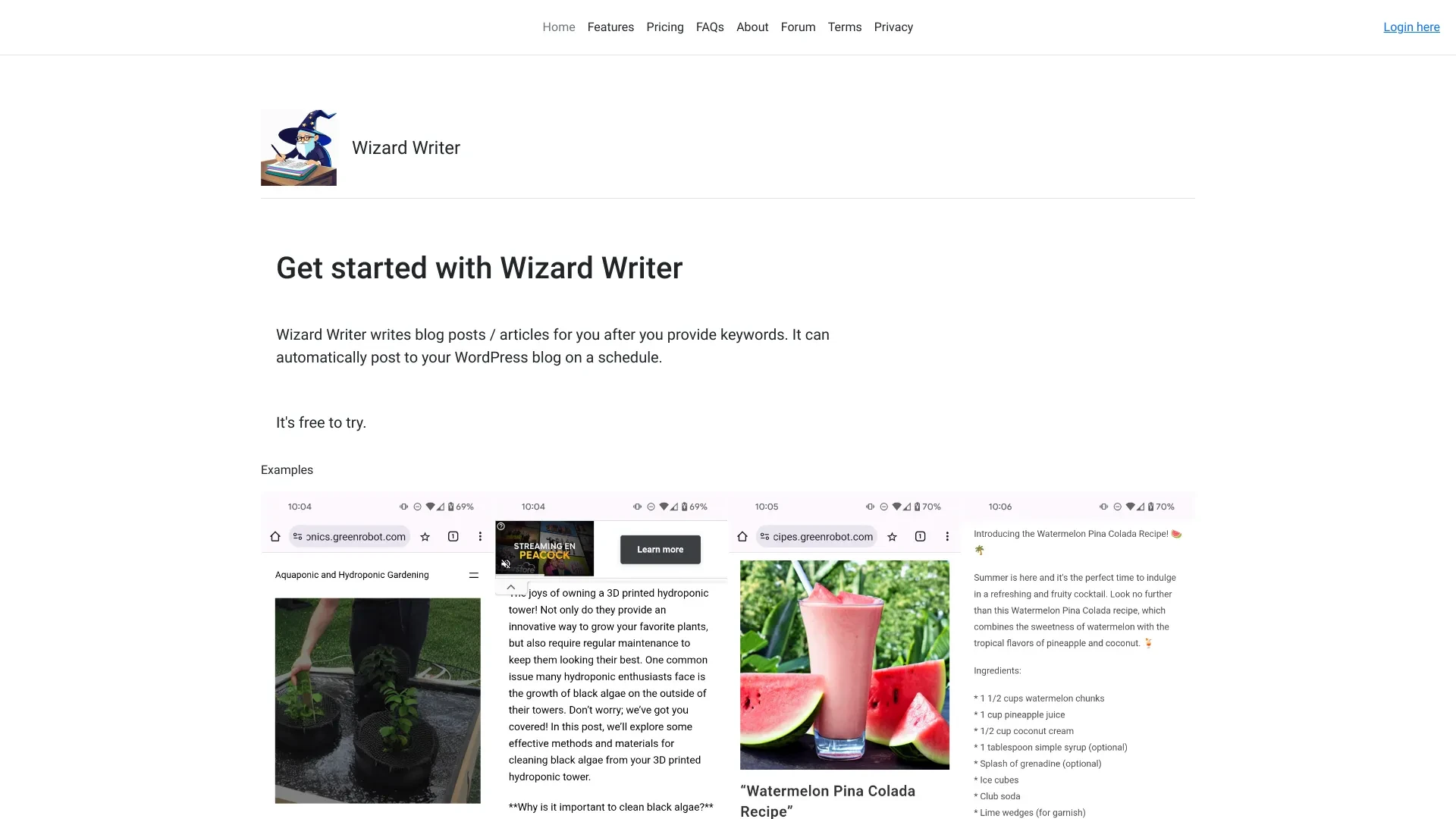Viewport: 1456px width, 819px height.
Task: Click the tab icon on third mobile screenshot
Action: click(x=920, y=536)
